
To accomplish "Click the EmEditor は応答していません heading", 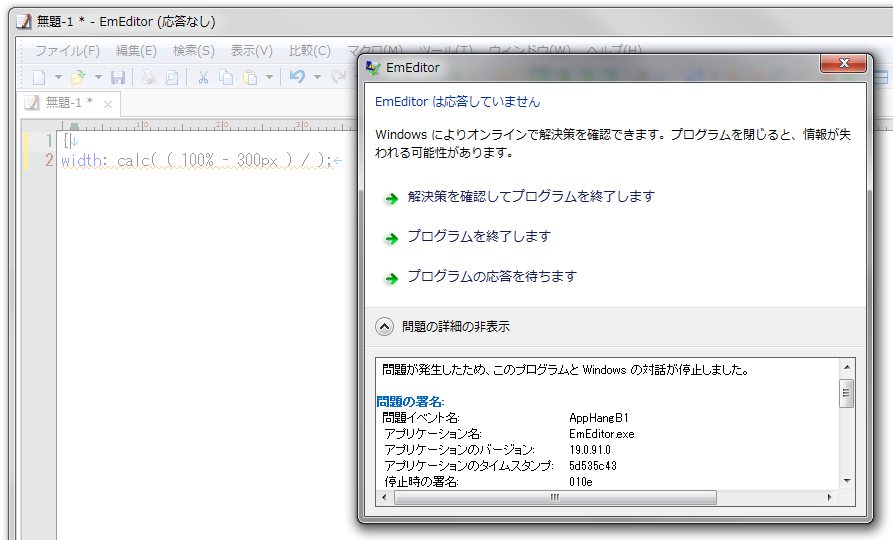I will coord(457,102).
